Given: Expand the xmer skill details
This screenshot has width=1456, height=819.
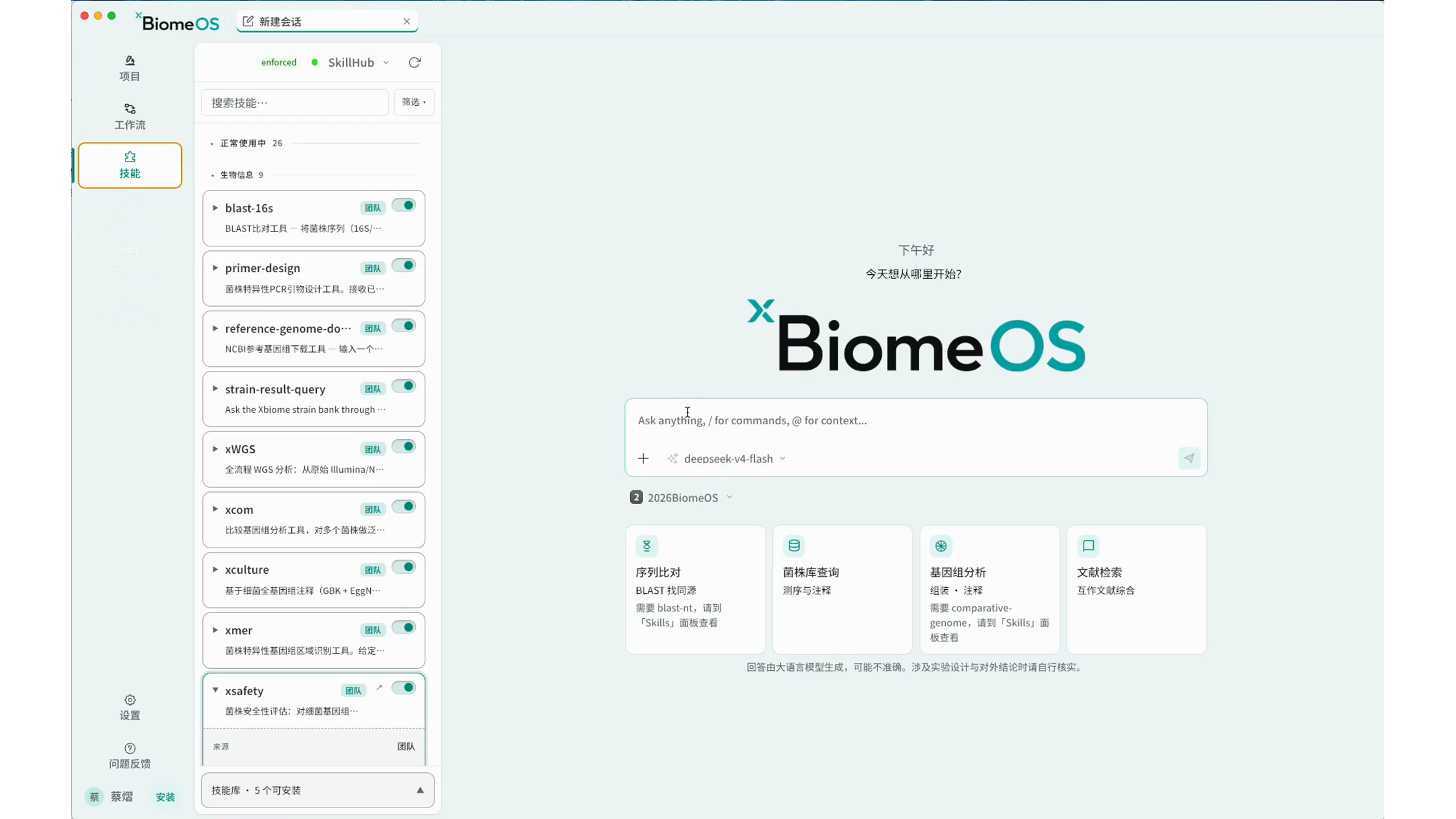Looking at the screenshot, I should click(x=215, y=630).
